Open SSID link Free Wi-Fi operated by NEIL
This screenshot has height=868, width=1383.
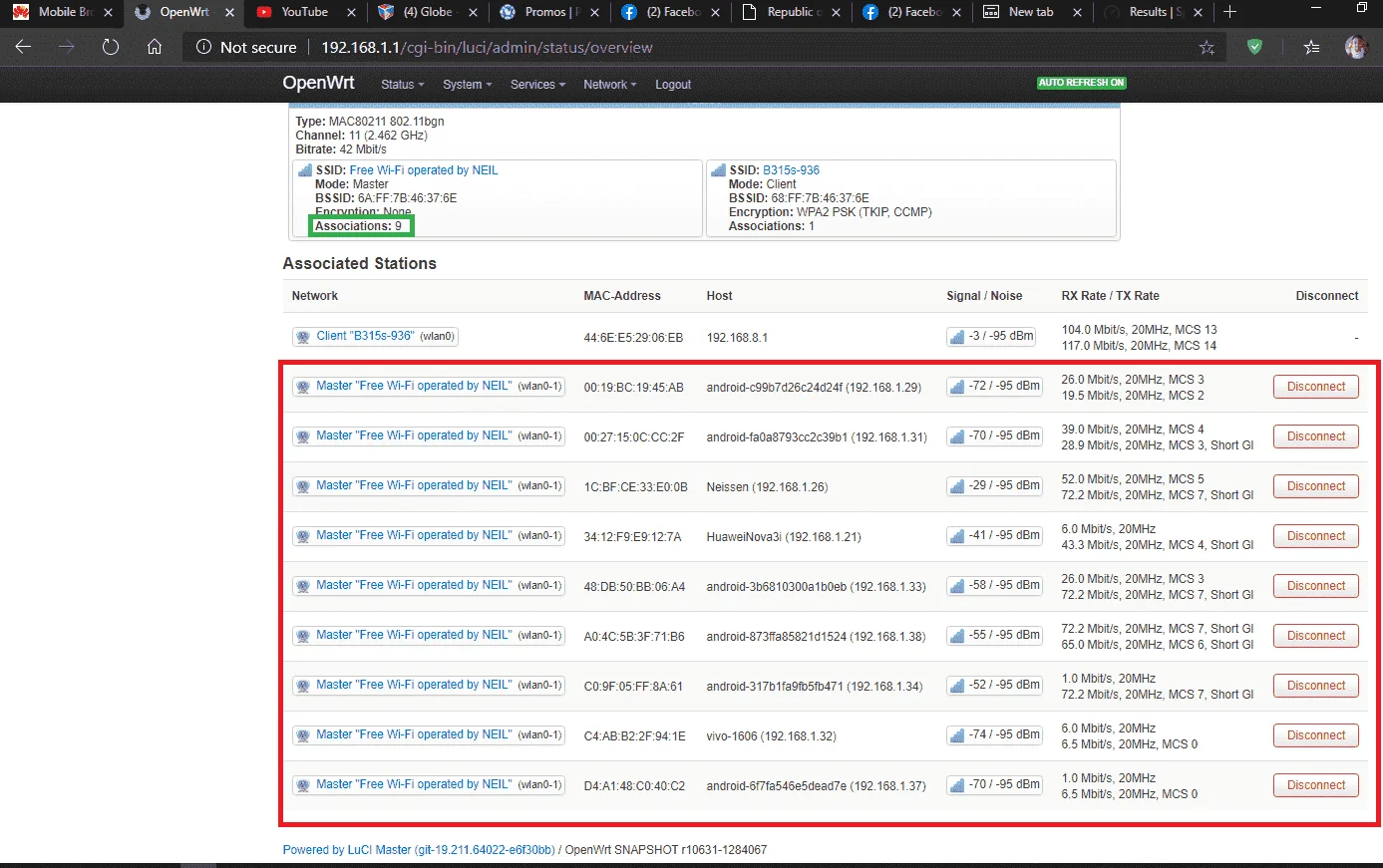(424, 170)
